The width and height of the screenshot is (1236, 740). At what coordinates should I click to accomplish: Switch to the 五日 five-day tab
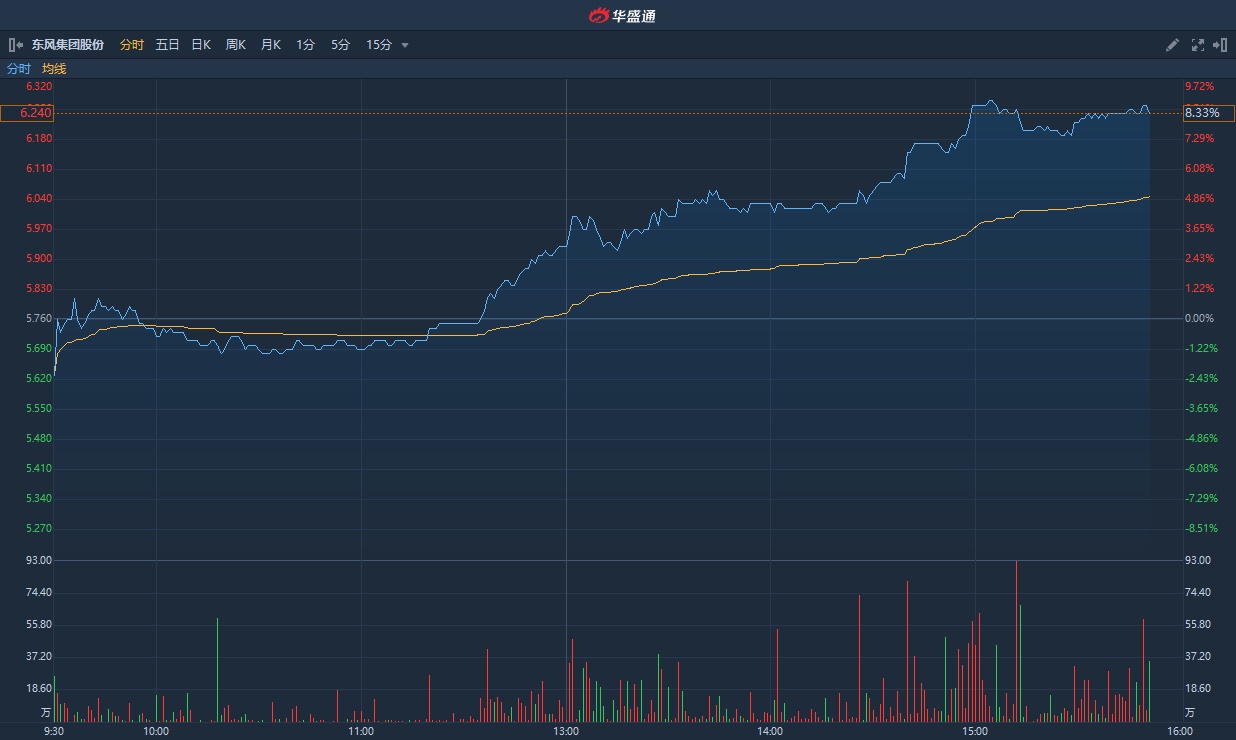[167, 45]
